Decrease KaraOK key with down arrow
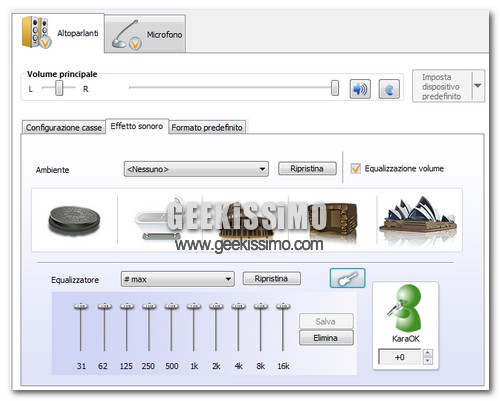Image resolution: width=500 pixels, height=401 pixels. point(428,361)
